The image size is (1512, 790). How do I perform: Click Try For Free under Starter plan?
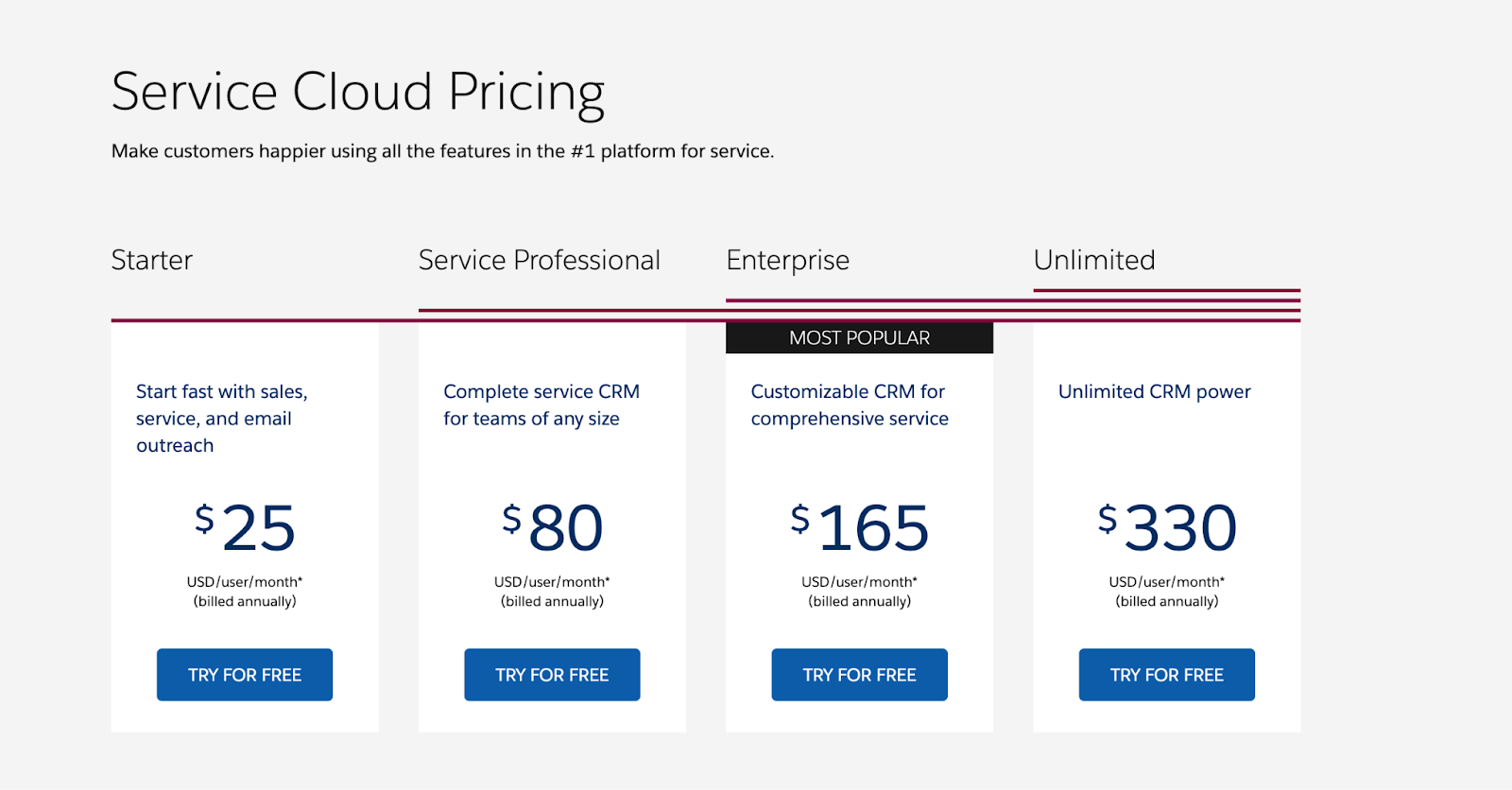point(244,674)
